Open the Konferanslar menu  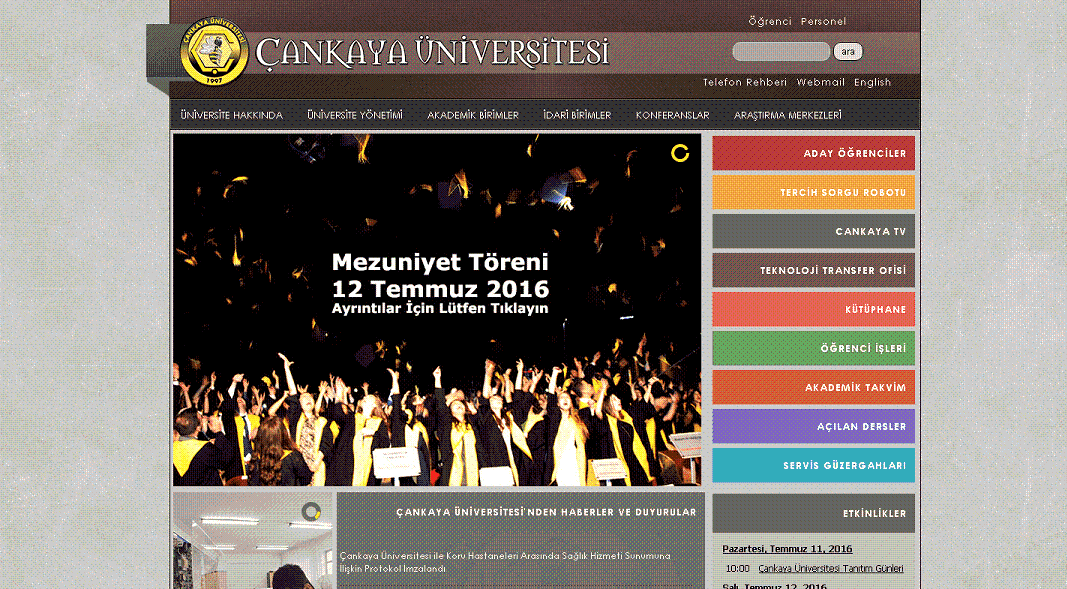click(672, 115)
